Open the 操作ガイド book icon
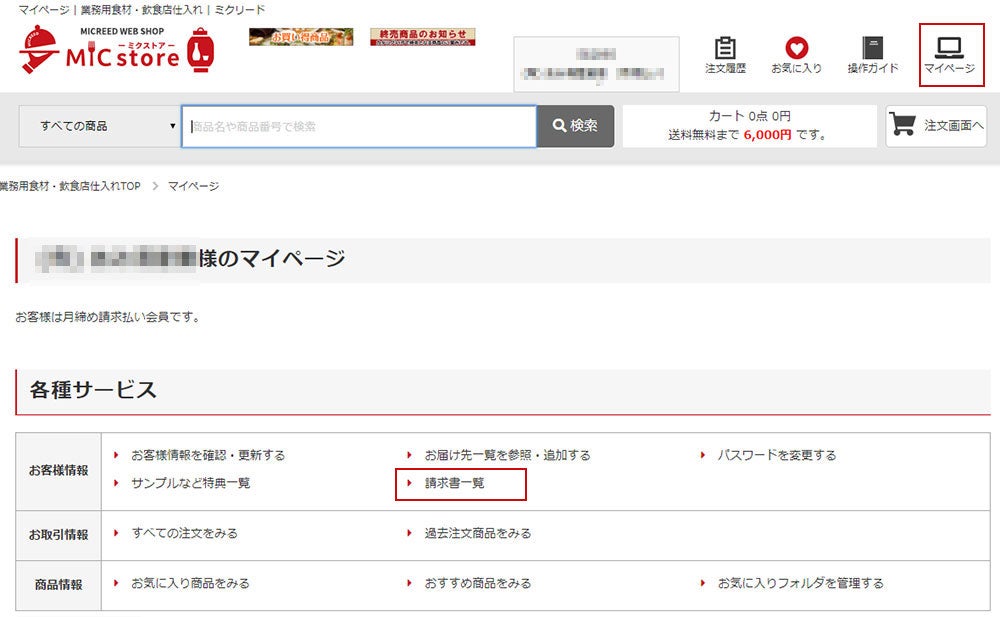 (x=872, y=49)
